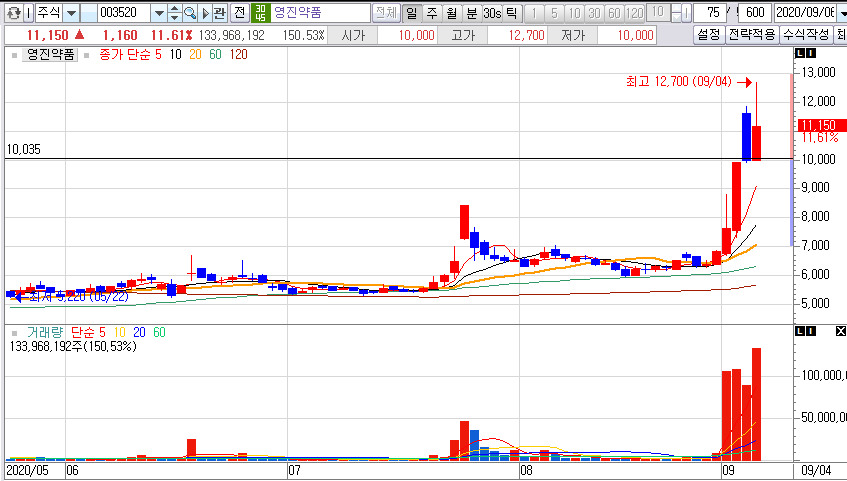Switch to minute chart with 분
This screenshot has width=847, height=481.
(472, 13)
